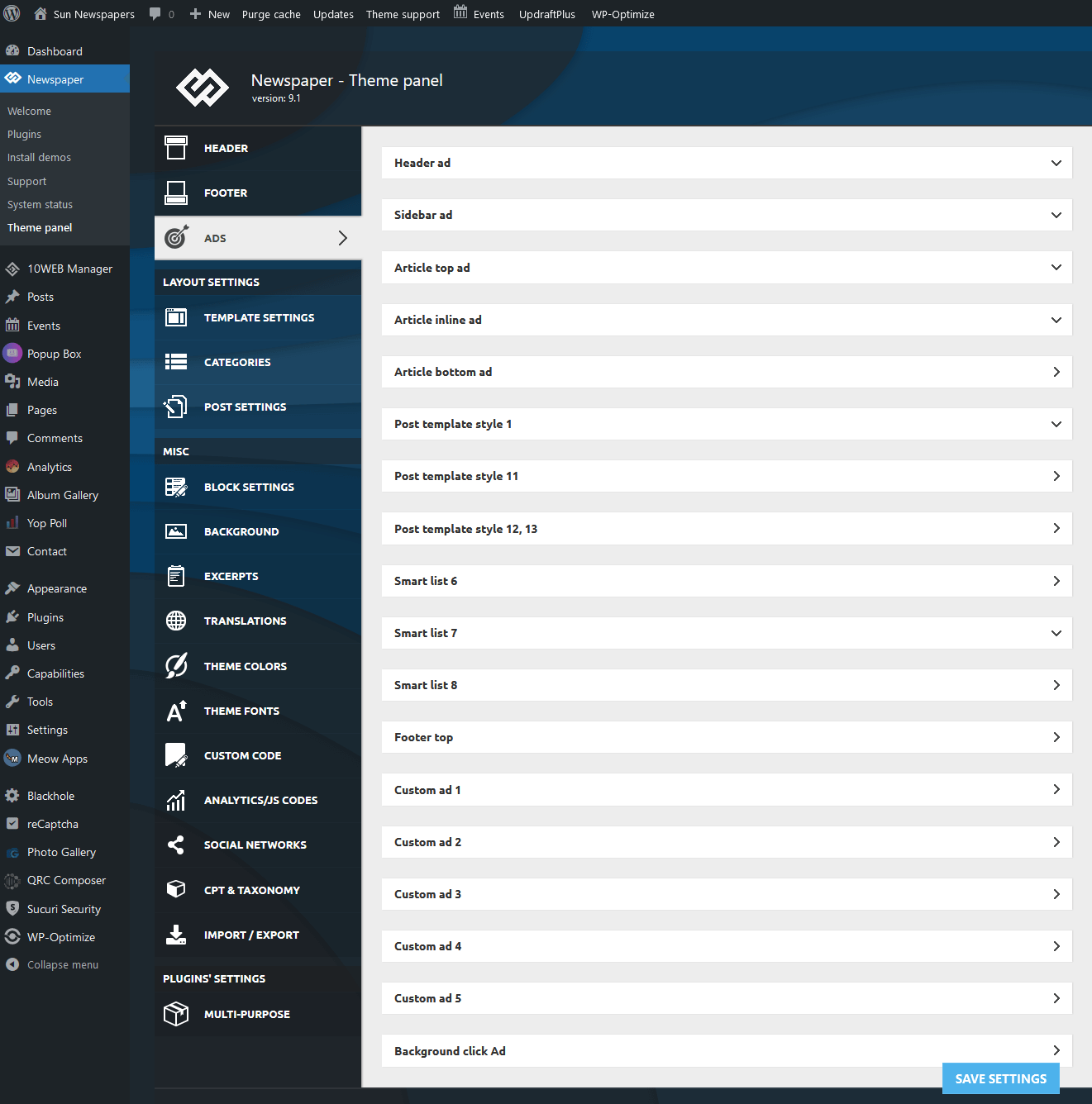Click the Post template style 12, 13 row
Image resolution: width=1092 pixels, height=1104 pixels.
click(x=727, y=529)
